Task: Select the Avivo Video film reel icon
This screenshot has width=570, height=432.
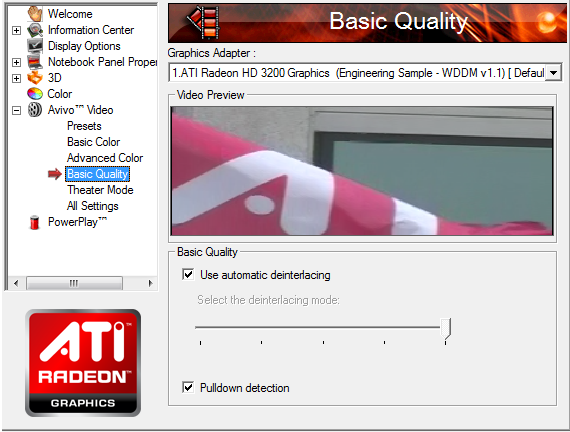Action: [35, 110]
